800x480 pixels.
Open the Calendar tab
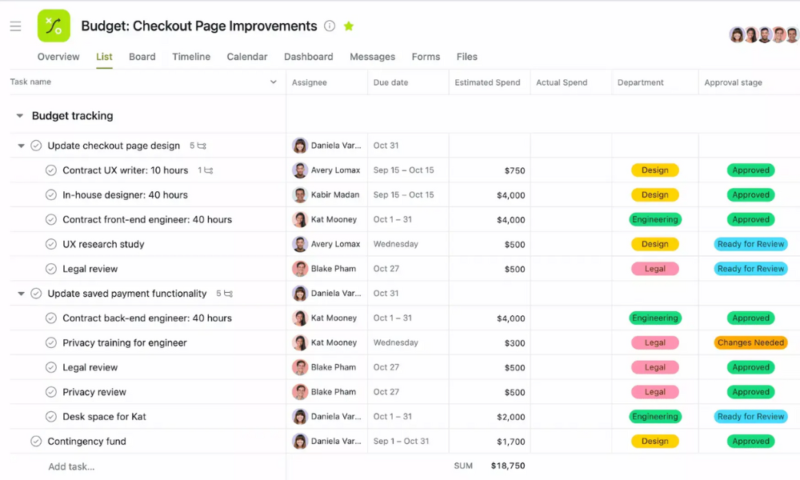pos(247,57)
